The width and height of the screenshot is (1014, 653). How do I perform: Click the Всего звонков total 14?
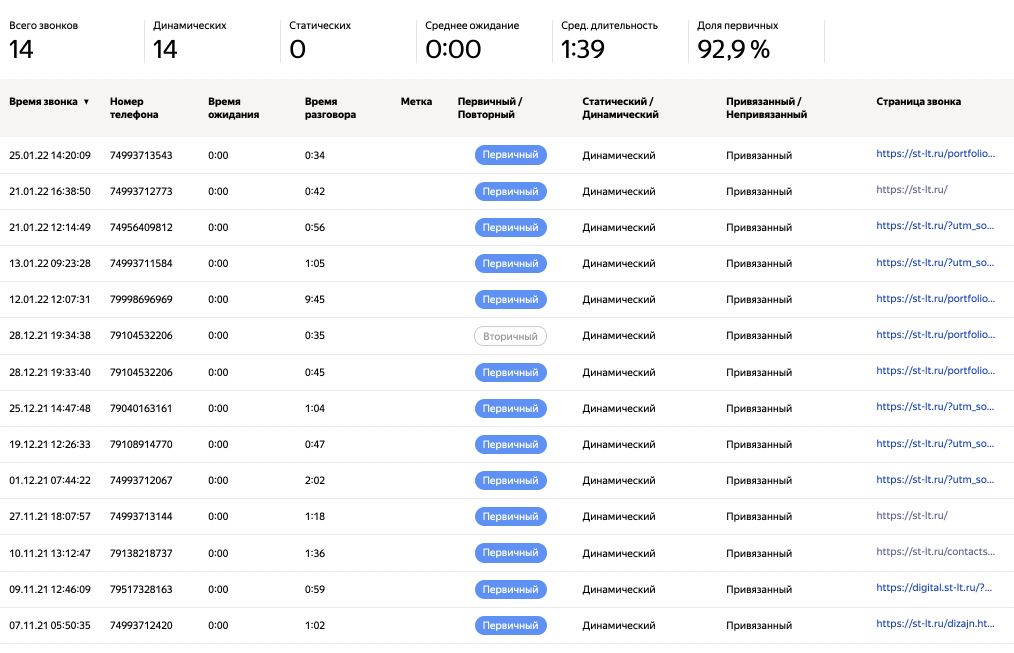click(x=21, y=50)
